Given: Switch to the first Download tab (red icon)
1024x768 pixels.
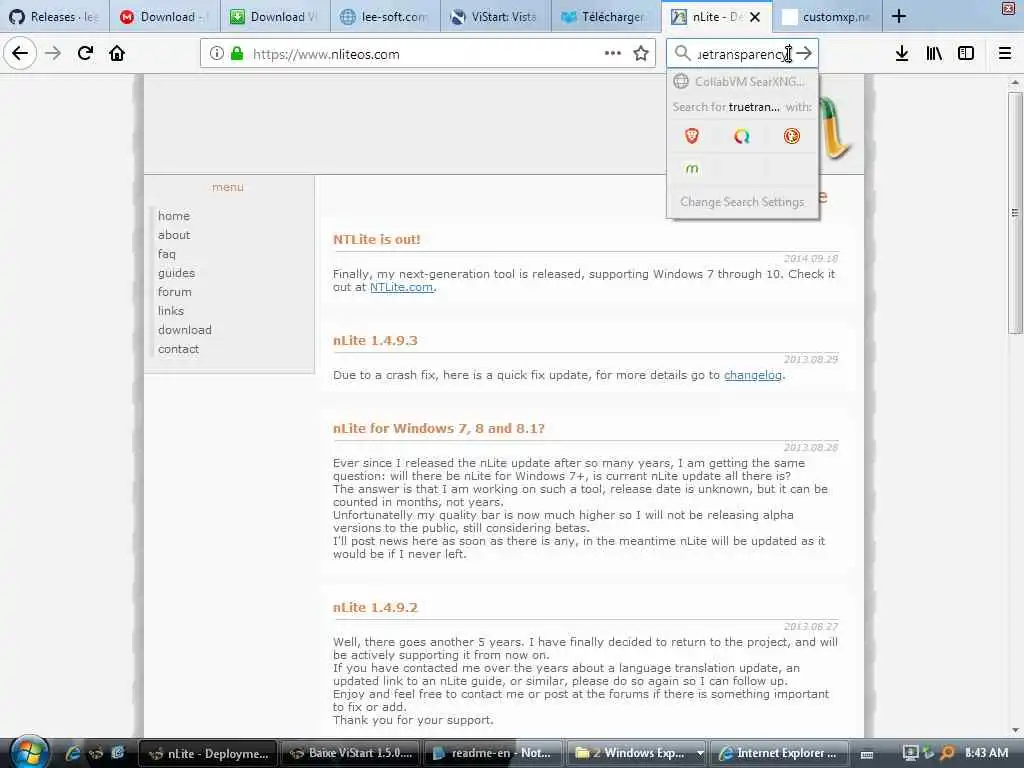Looking at the screenshot, I should pyautogui.click(x=163, y=16).
